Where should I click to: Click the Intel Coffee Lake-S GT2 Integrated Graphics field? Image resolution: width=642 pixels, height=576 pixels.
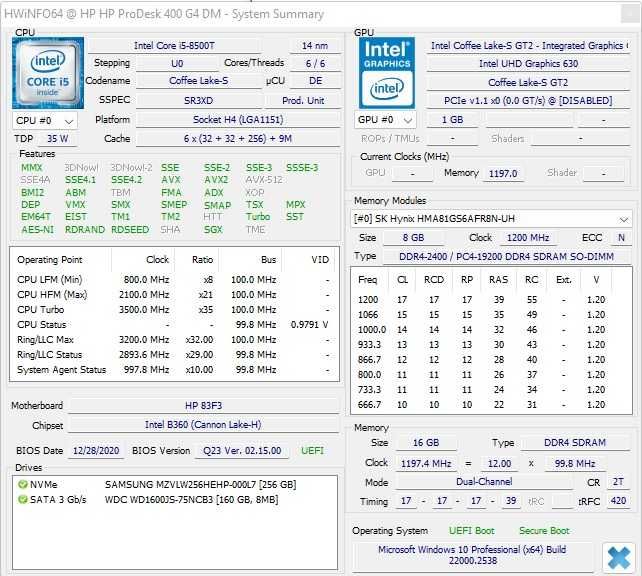click(528, 46)
